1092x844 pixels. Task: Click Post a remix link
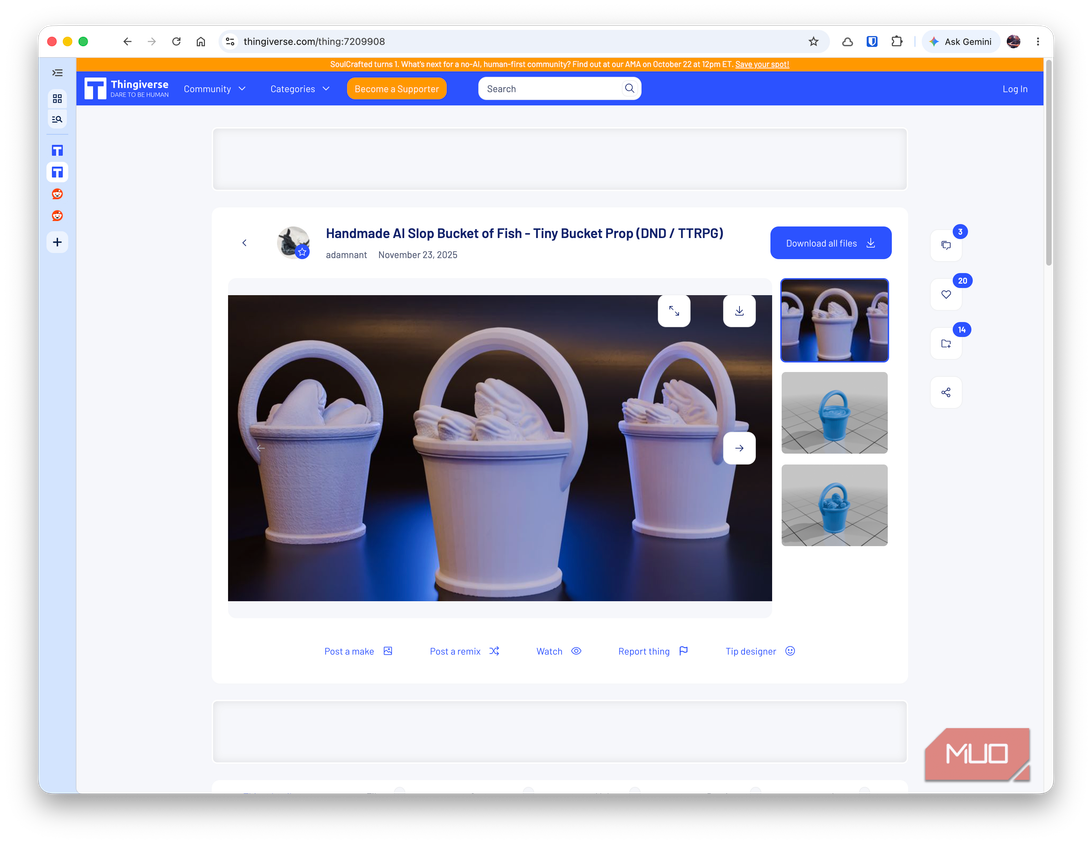[x=465, y=652]
